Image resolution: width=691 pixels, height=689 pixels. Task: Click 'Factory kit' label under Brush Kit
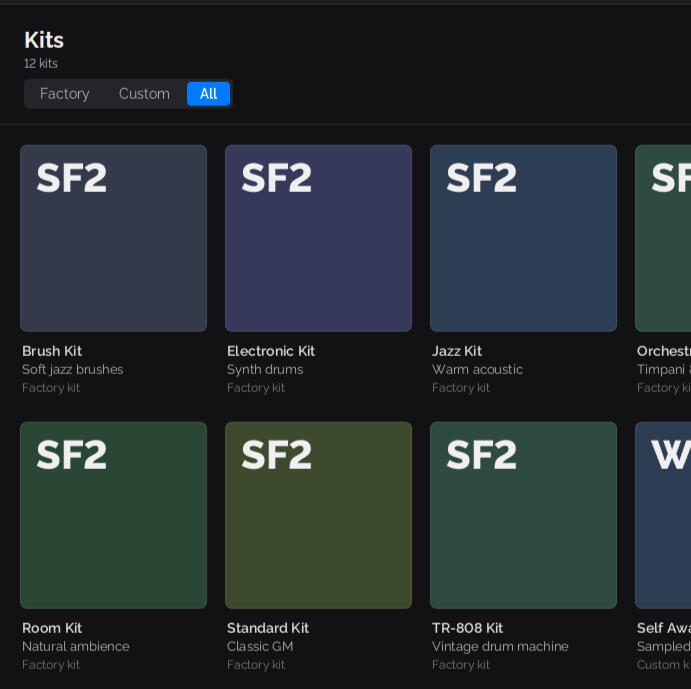tap(51, 388)
